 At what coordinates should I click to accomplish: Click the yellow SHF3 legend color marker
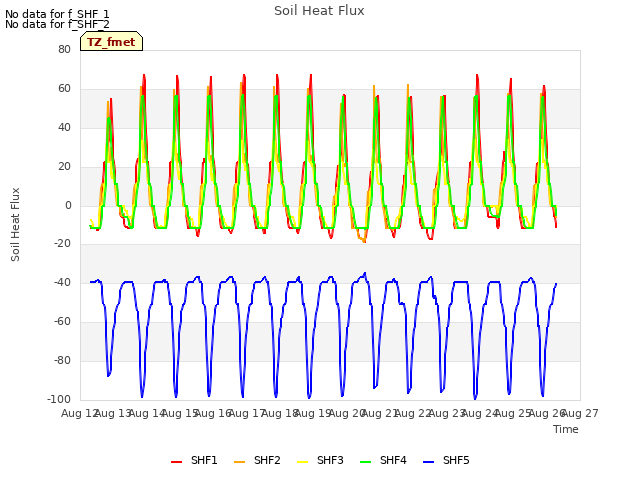(x=302, y=462)
